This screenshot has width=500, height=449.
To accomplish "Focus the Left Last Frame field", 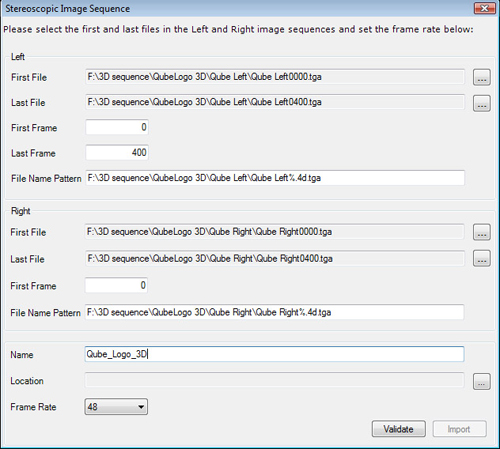I will click(117, 152).
